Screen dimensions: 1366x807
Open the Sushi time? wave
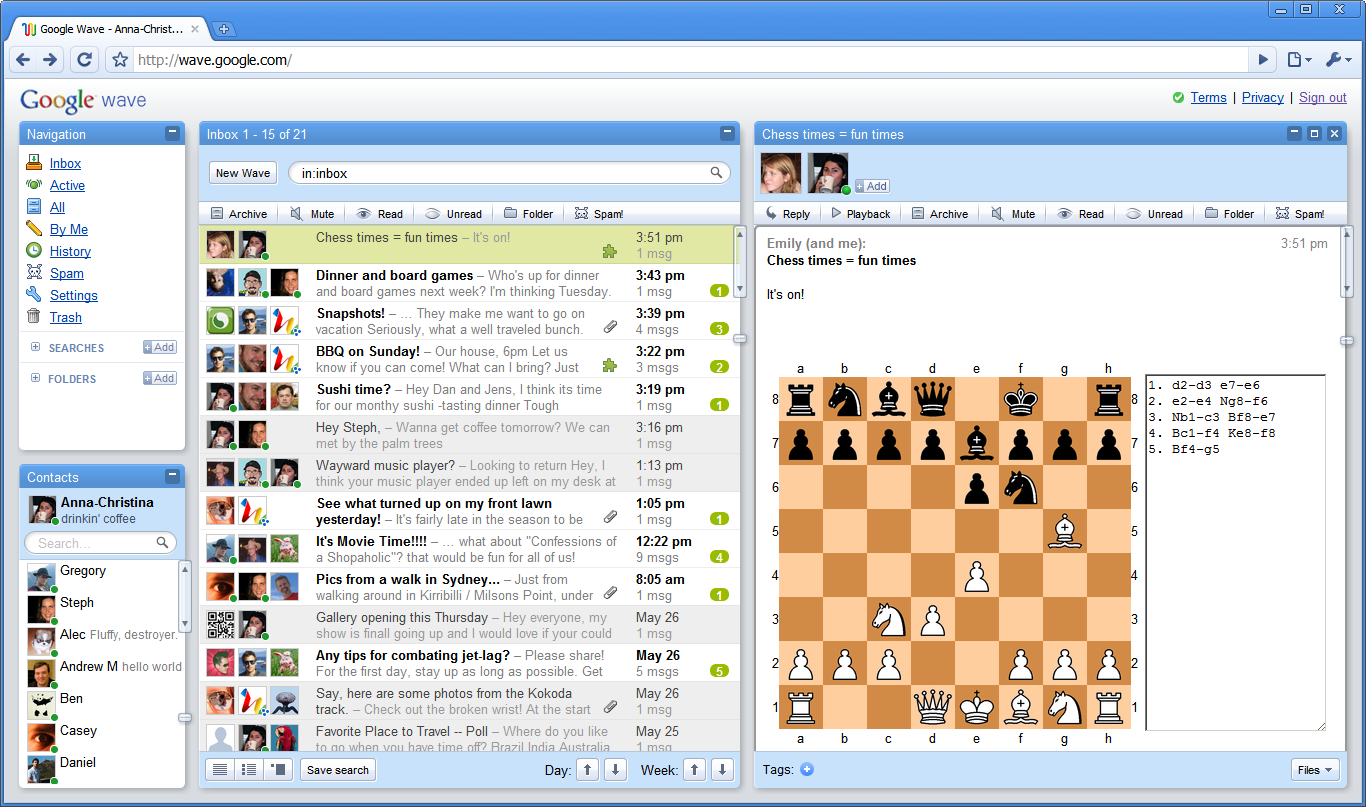467,397
